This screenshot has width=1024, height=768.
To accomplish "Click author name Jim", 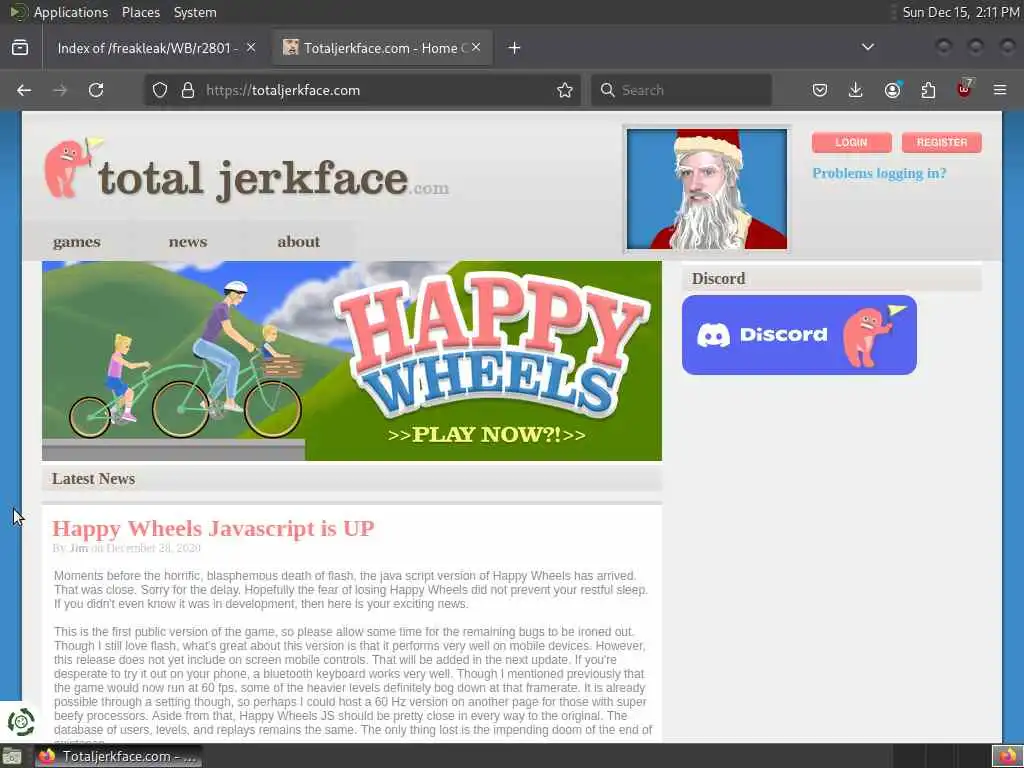I will click(x=78, y=548).
